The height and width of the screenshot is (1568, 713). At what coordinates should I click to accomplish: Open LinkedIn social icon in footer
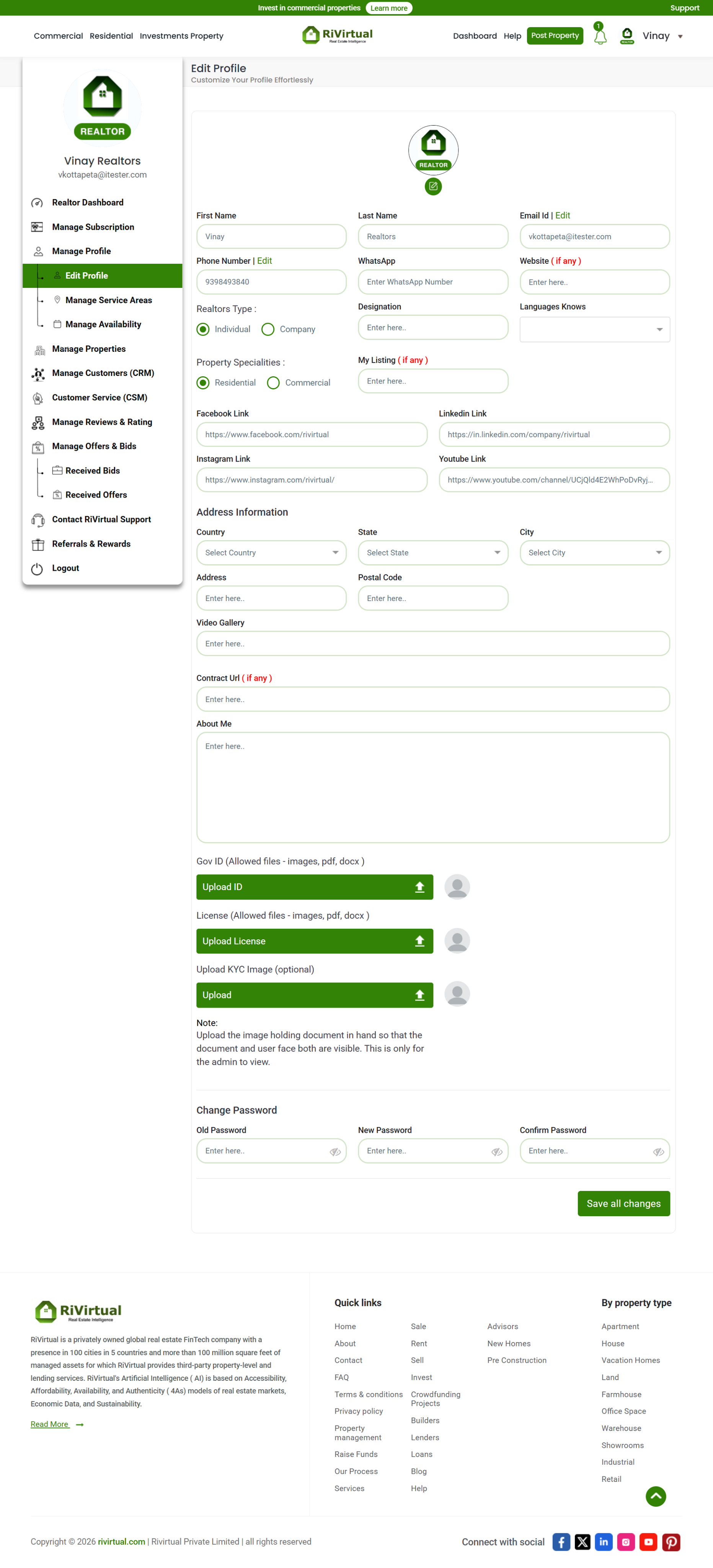[x=604, y=1541]
